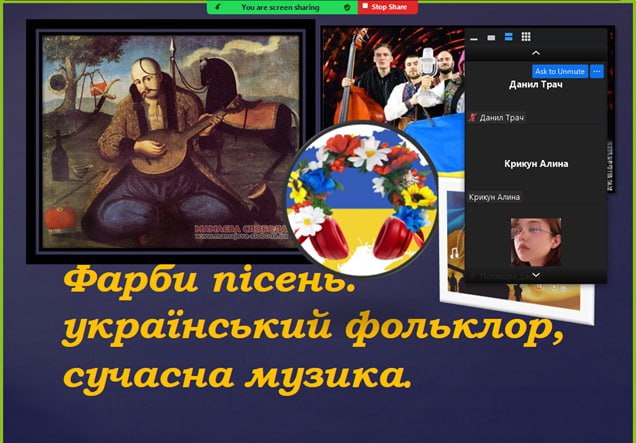Click the text 'український фольклор,'
Viewport: 636px width, 443px height.
(313, 328)
